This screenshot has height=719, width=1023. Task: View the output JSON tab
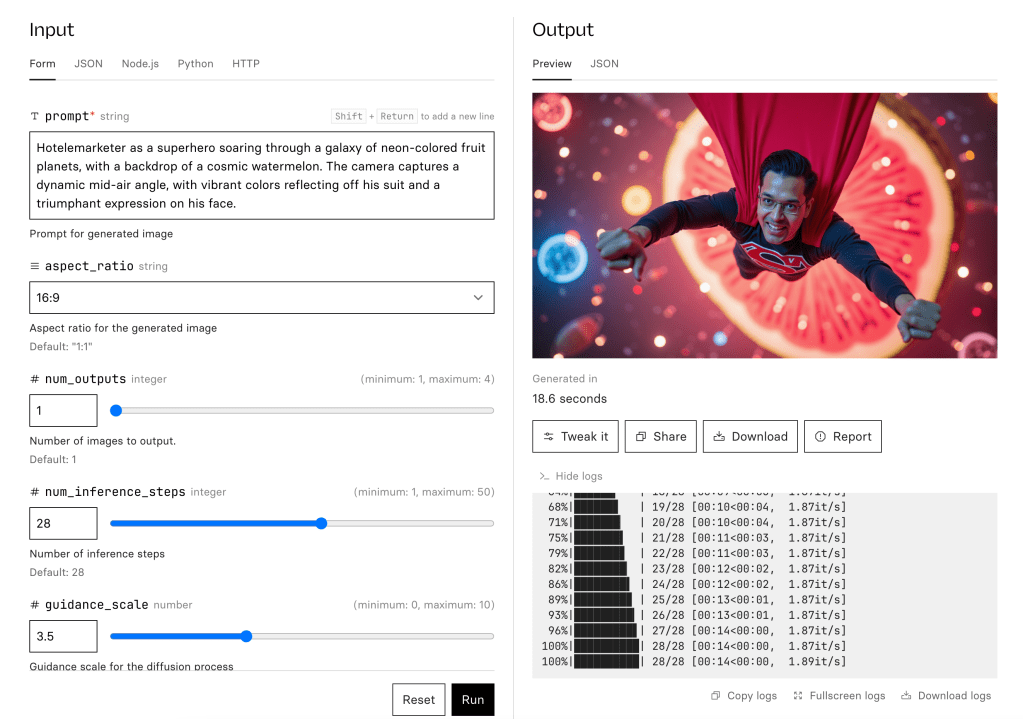[x=604, y=64]
